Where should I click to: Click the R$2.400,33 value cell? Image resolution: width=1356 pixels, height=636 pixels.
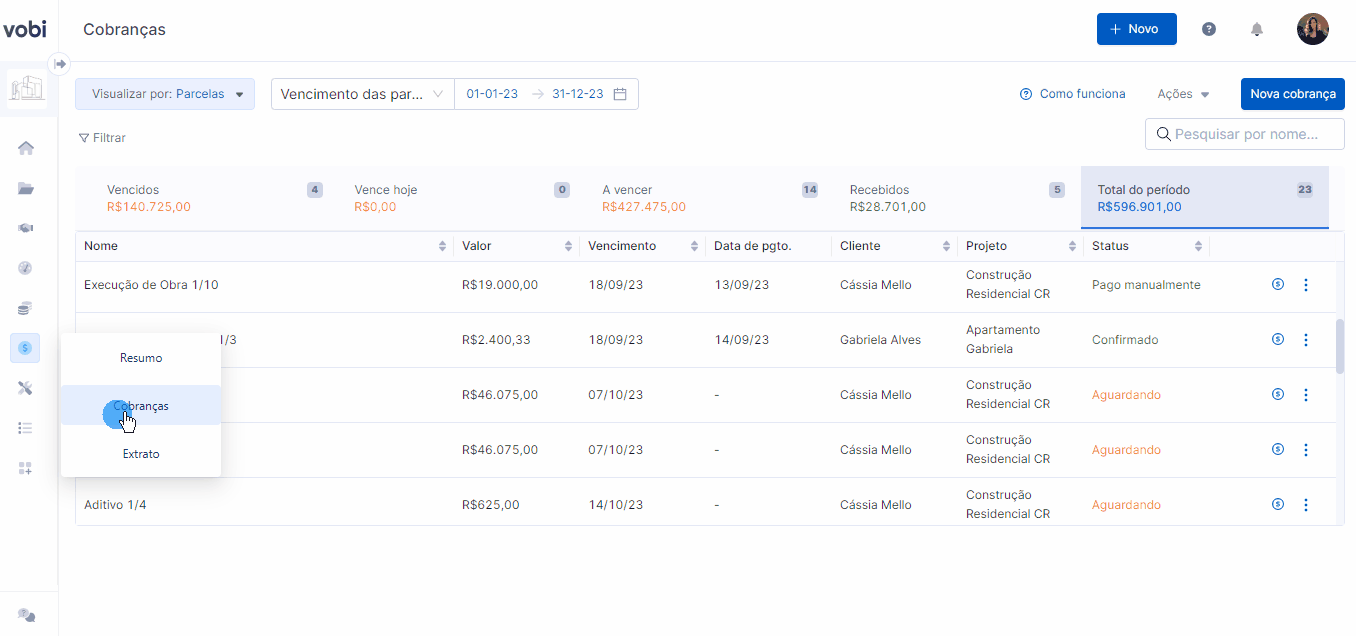tap(496, 340)
